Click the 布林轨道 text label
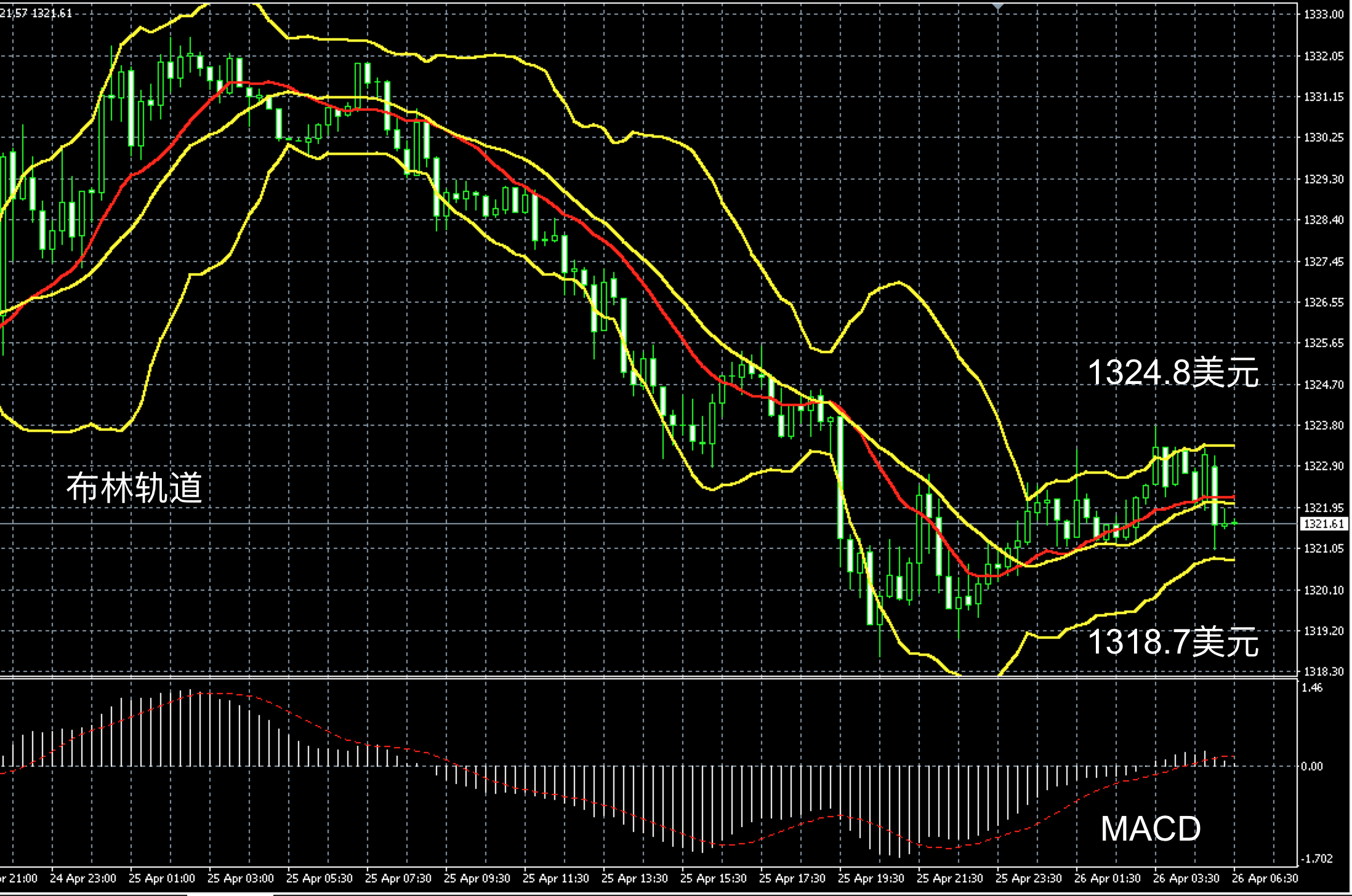 coord(134,488)
